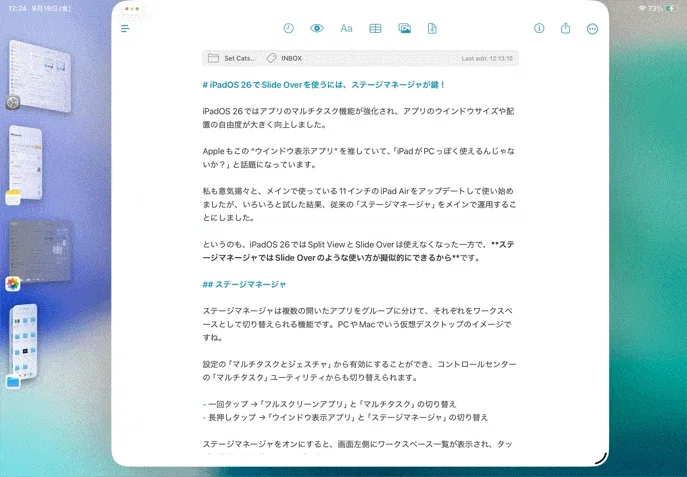Tap the Files app icon
This screenshot has height=477, width=687.
(x=13, y=382)
